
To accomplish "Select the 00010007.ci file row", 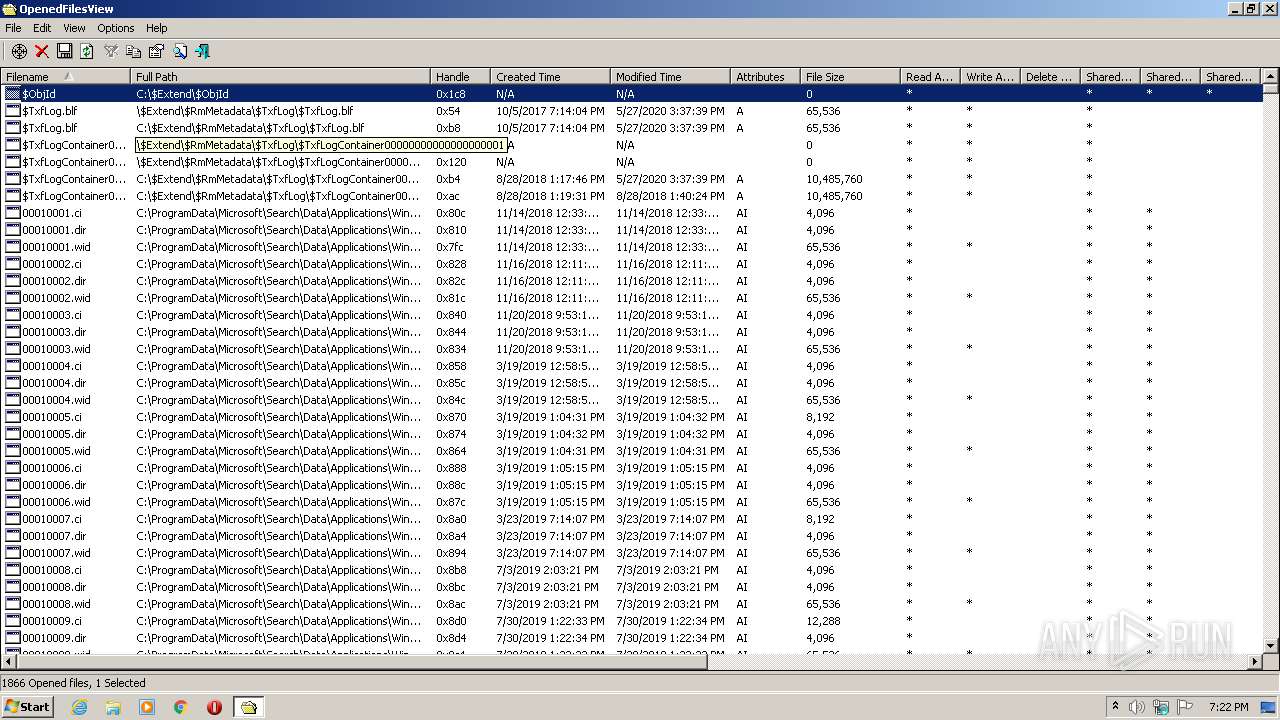I will [x=632, y=519].
